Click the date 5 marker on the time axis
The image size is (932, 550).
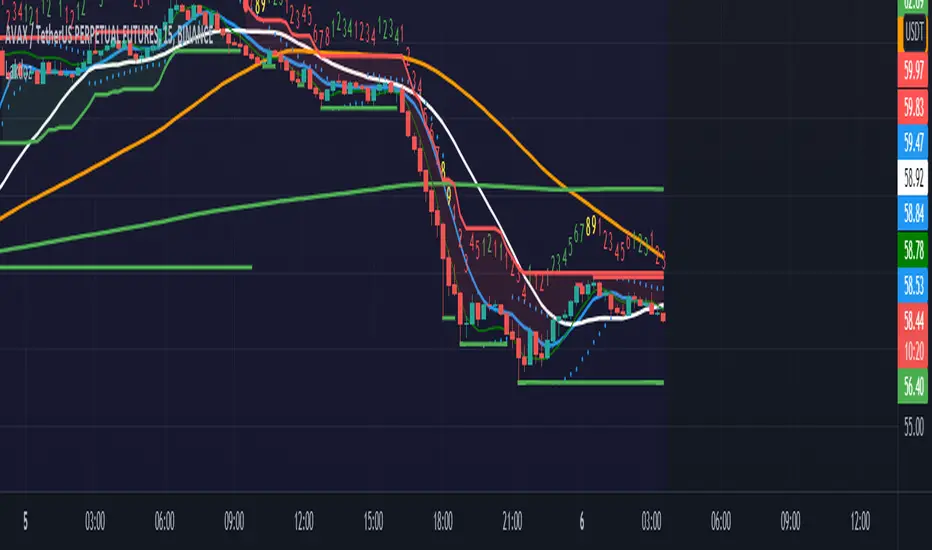pos(25,521)
